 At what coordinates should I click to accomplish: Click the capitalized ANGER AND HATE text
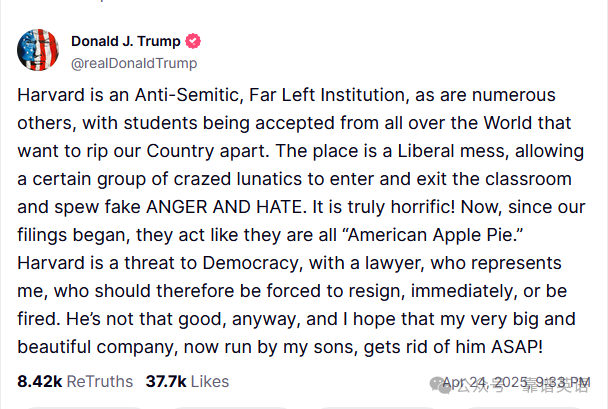coord(224,207)
